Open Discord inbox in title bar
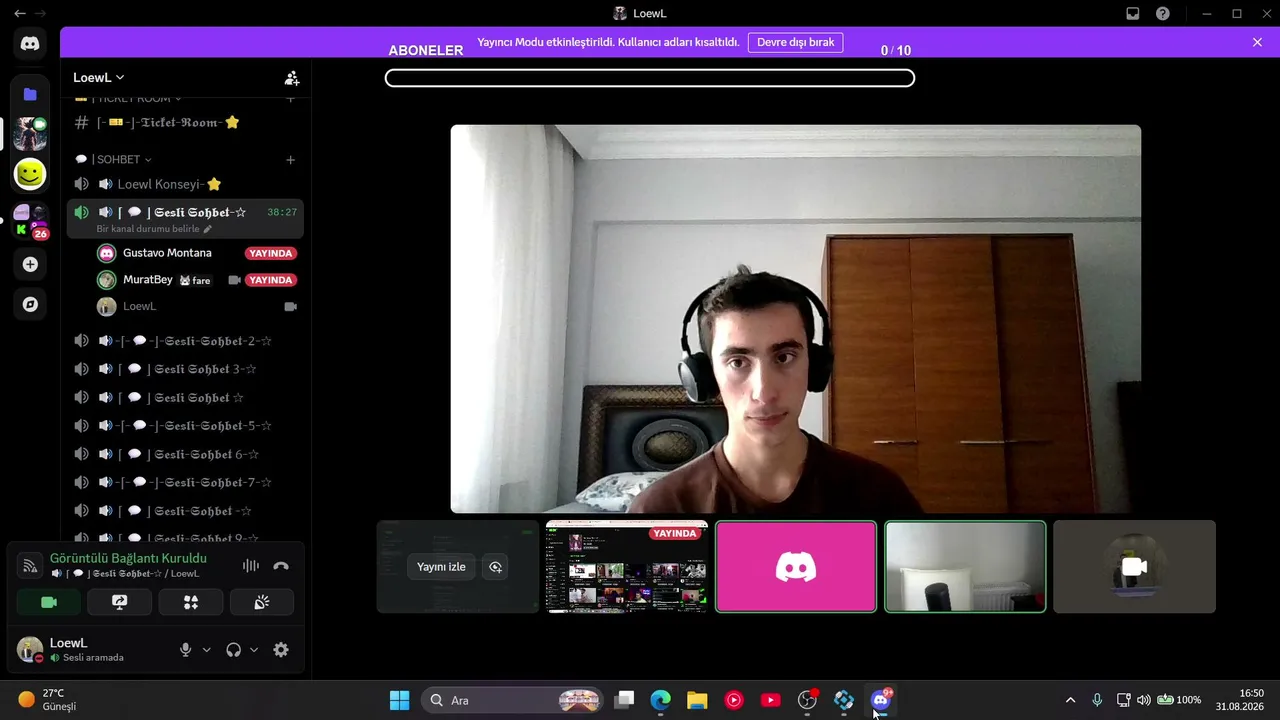Viewport: 1280px width, 720px height. coord(1132,14)
